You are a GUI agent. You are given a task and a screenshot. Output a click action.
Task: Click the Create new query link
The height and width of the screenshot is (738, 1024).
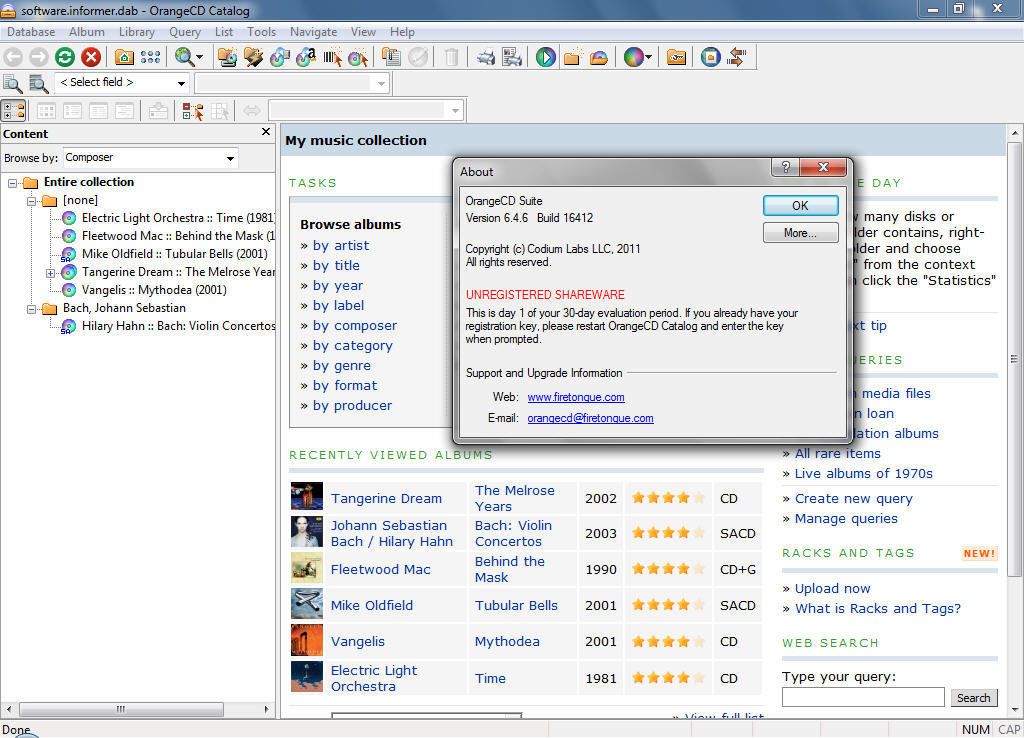tap(854, 498)
